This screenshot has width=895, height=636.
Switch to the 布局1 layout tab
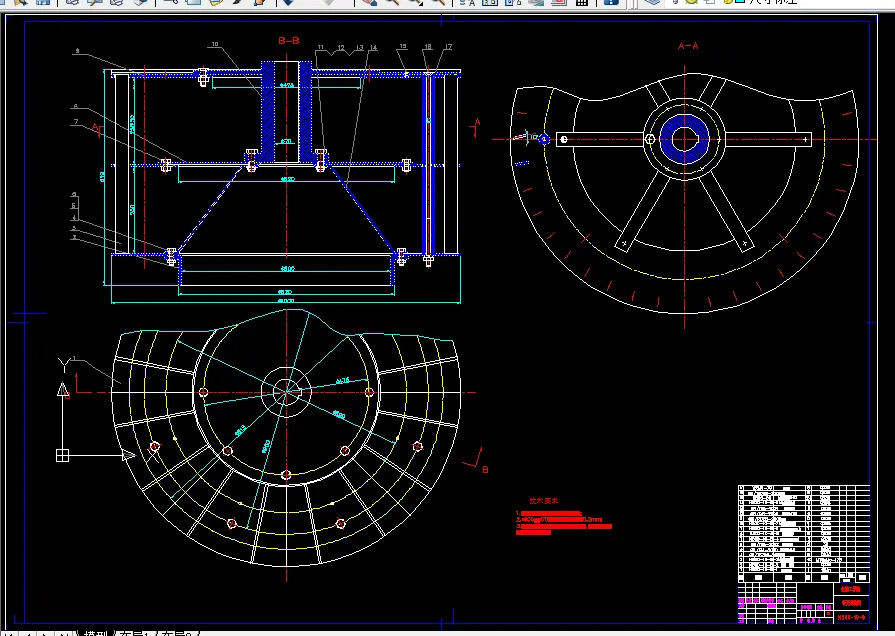click(135, 633)
